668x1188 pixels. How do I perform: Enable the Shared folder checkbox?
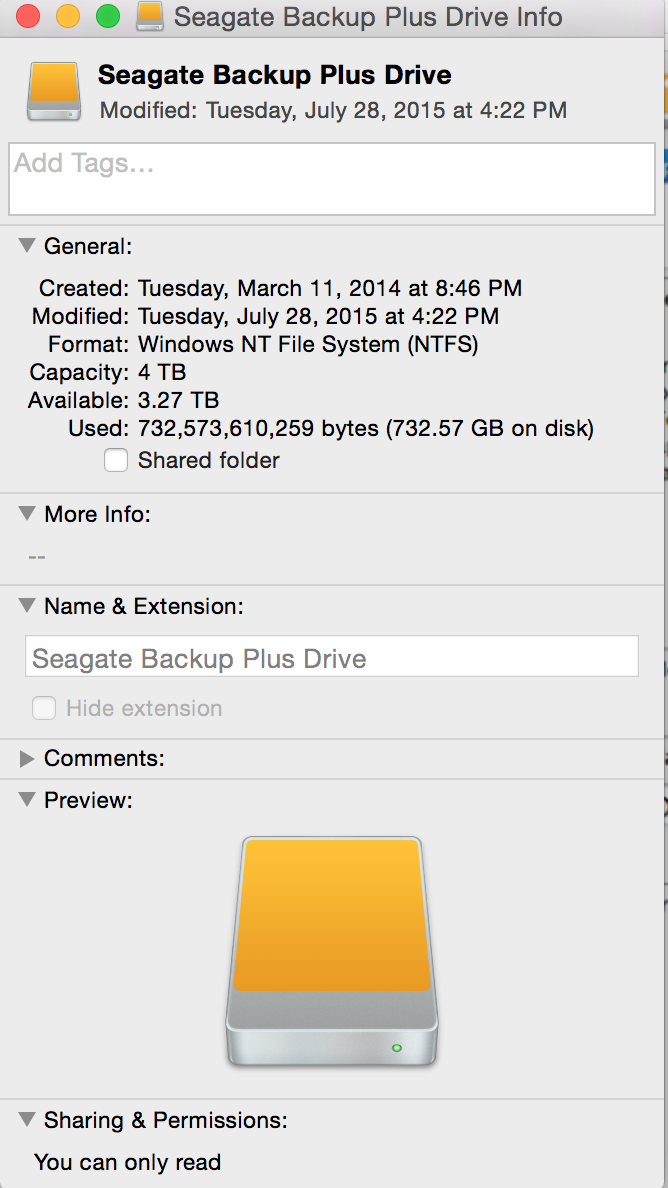tap(116, 460)
